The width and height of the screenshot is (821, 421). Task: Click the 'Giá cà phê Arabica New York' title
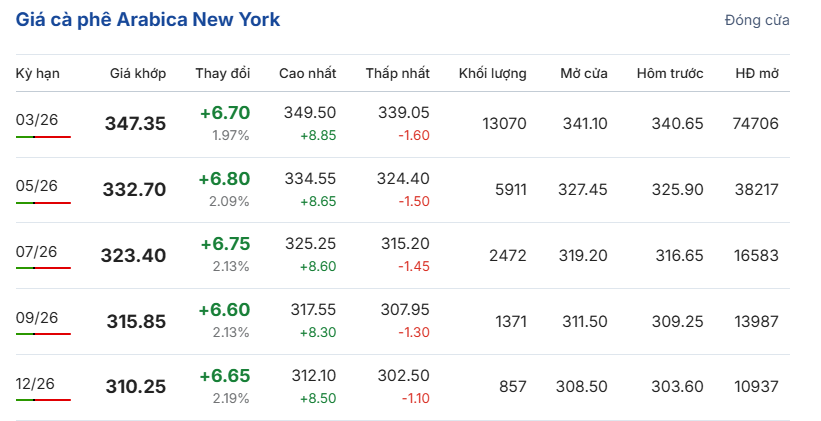click(x=148, y=20)
